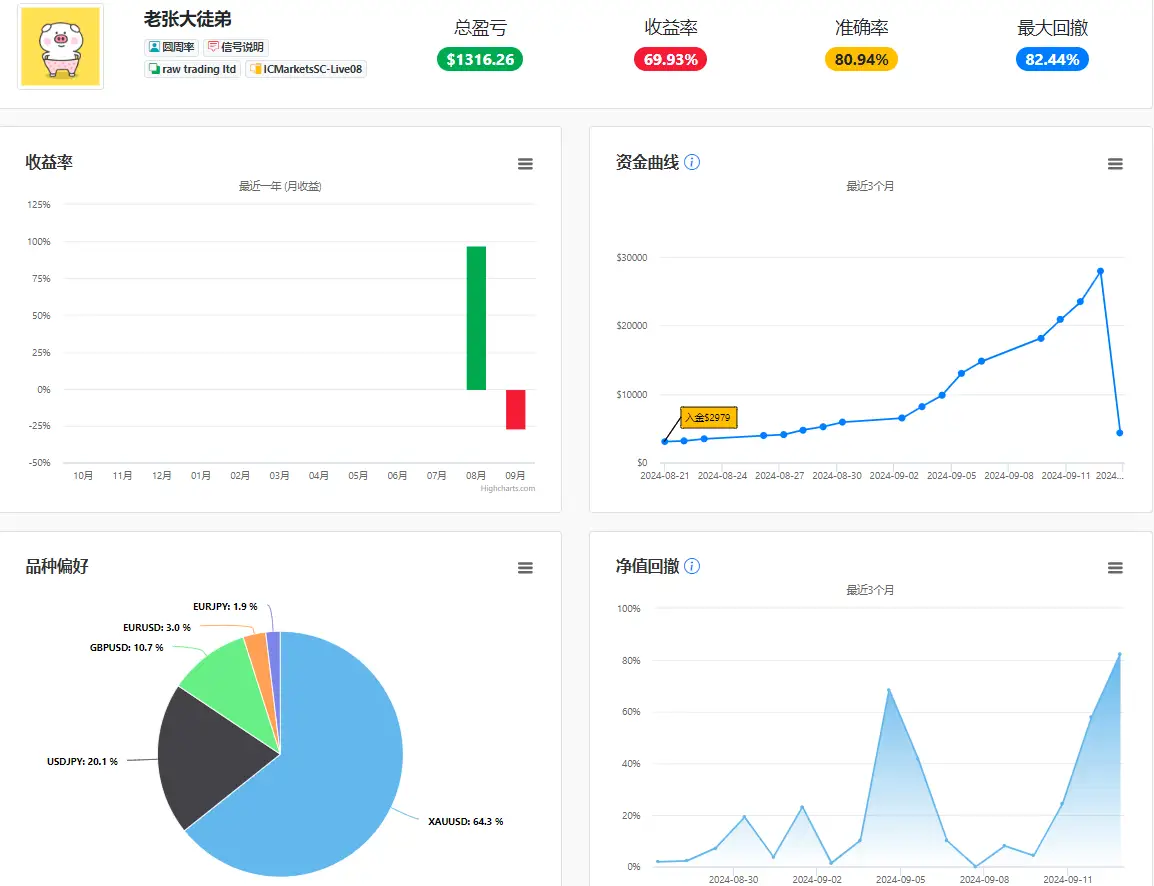Click the peak data point on 资金曲线

[x=1100, y=272]
